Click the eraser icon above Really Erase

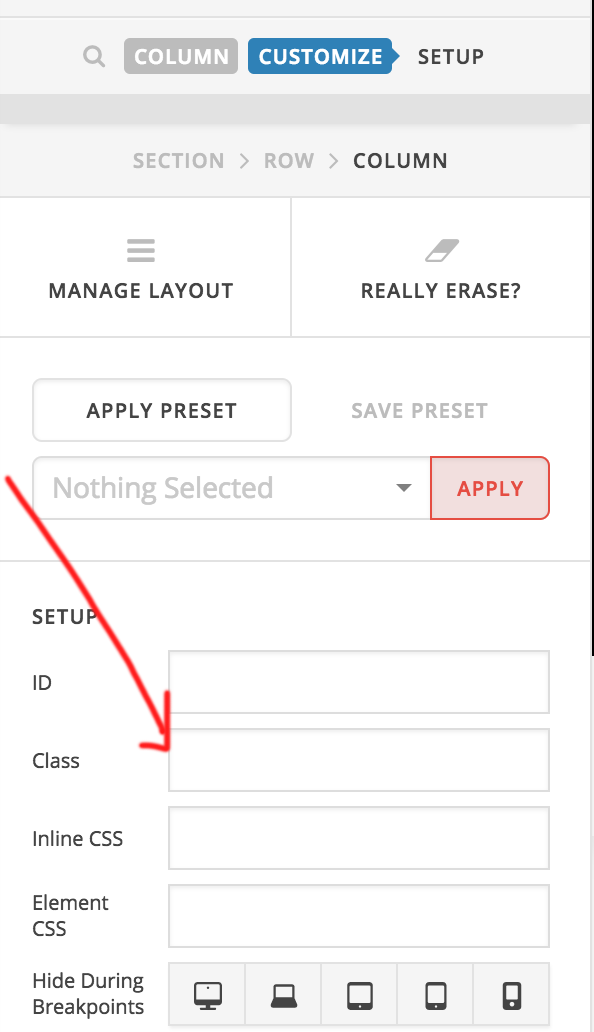coord(441,251)
